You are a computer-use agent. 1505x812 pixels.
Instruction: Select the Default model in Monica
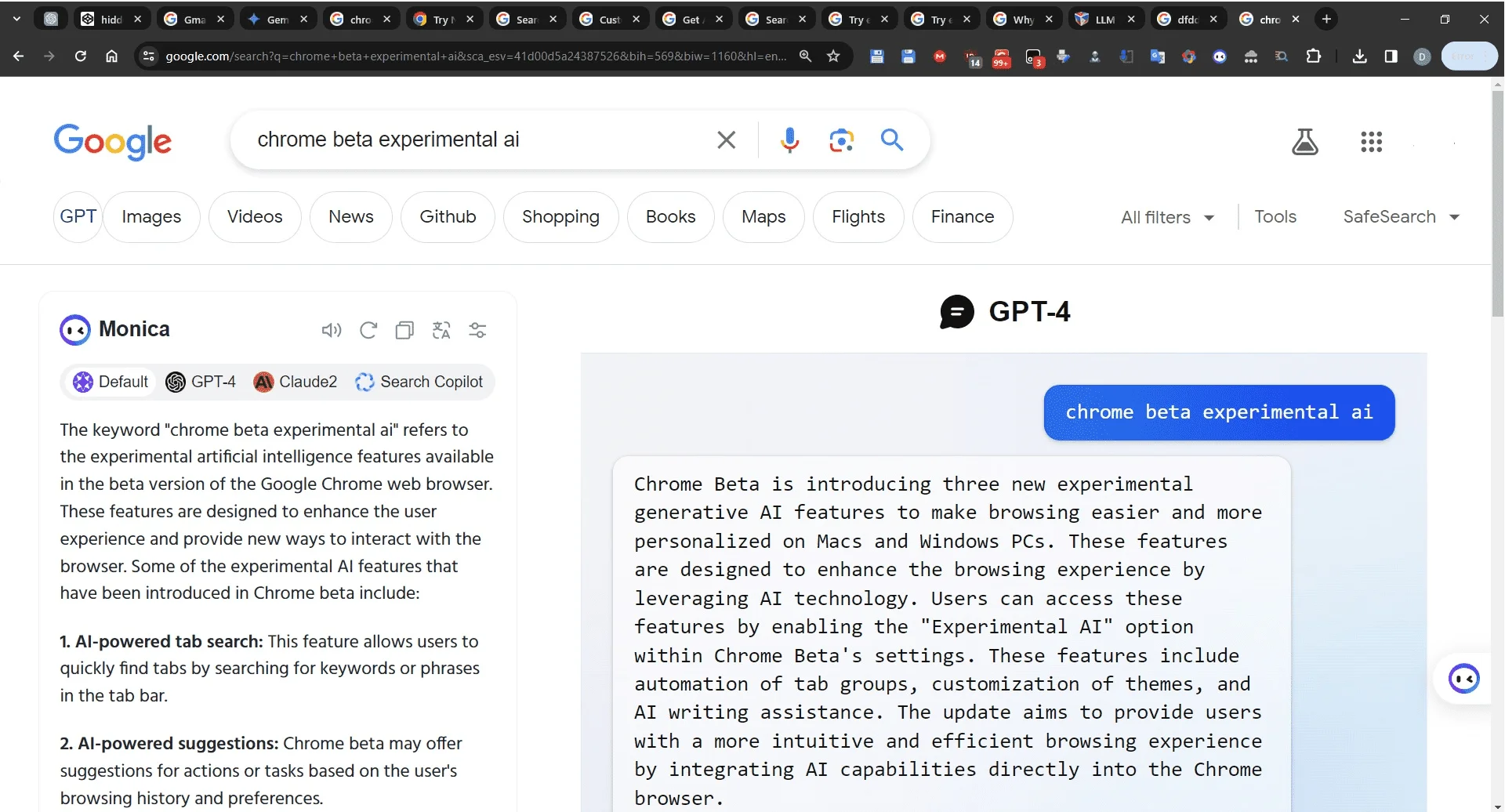pyautogui.click(x=111, y=382)
